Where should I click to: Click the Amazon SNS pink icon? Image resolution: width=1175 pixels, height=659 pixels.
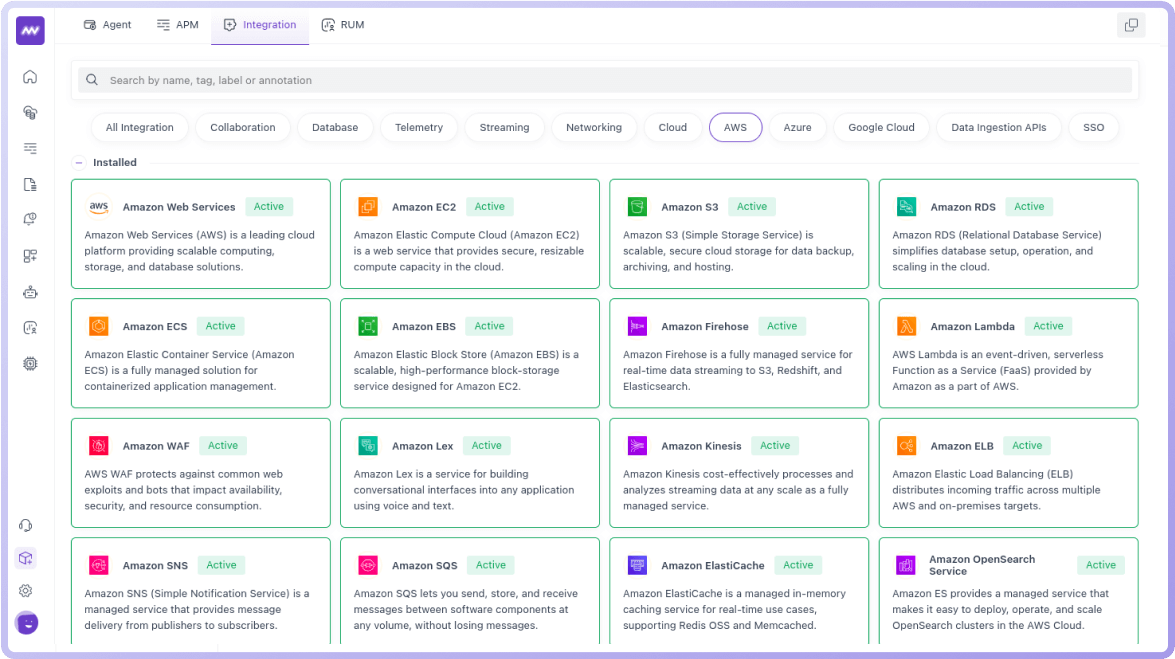99,565
